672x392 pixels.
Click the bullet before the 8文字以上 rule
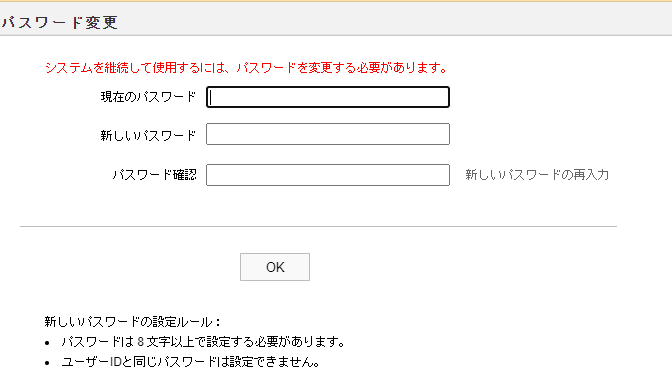(x=47, y=343)
